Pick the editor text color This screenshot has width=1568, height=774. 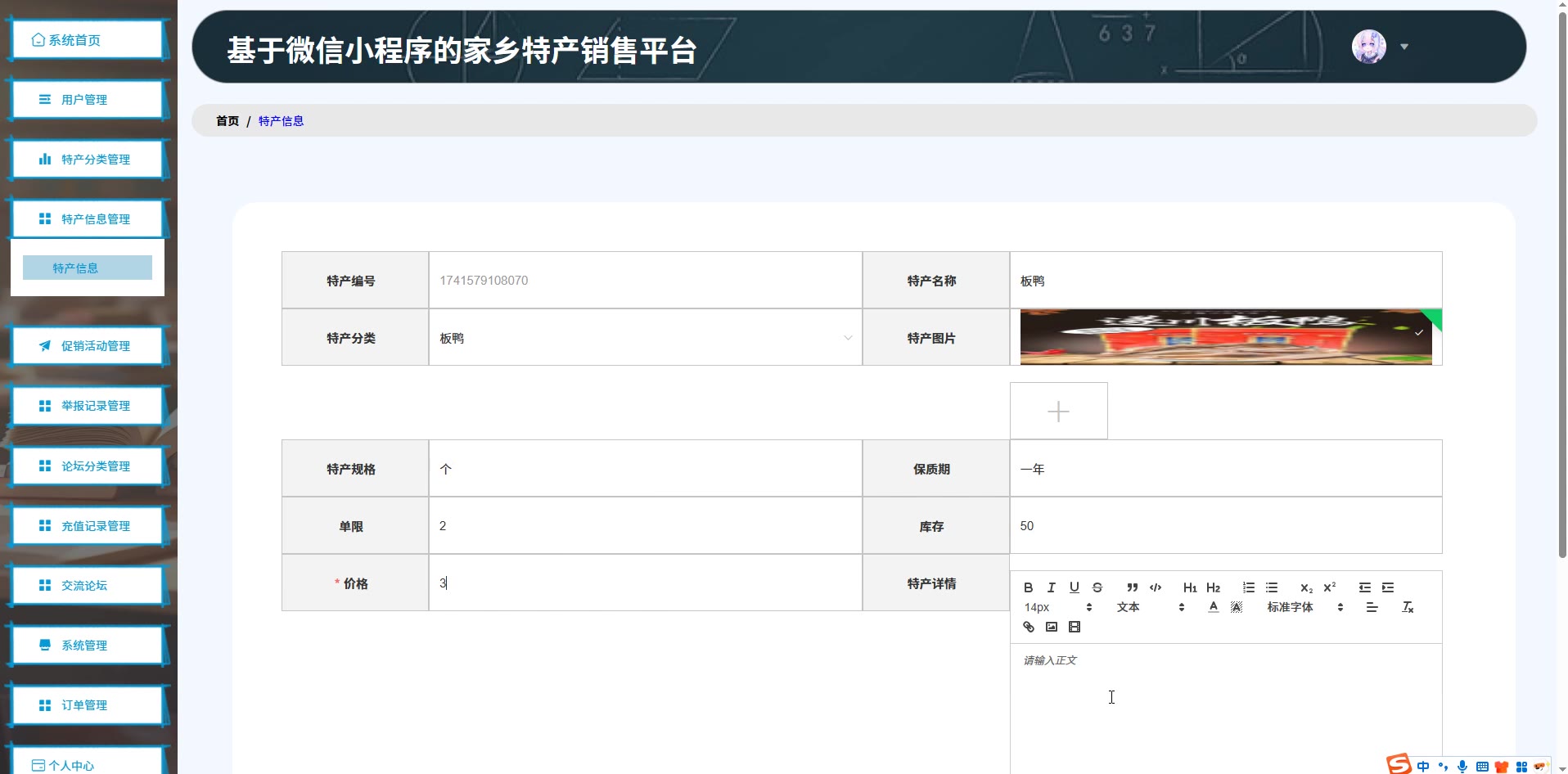[1214, 607]
